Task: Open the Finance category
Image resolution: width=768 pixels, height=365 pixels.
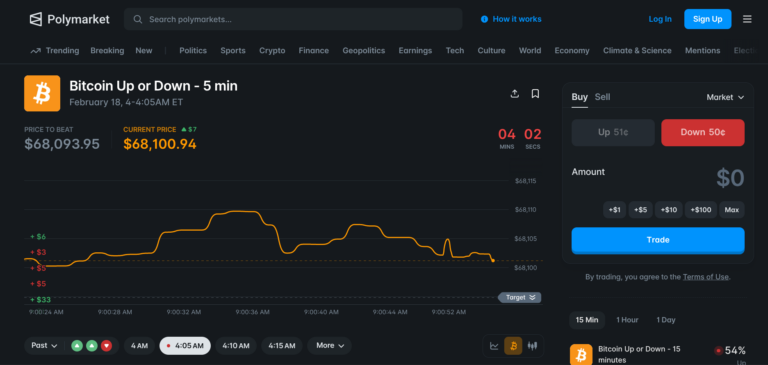Action: click(x=313, y=50)
